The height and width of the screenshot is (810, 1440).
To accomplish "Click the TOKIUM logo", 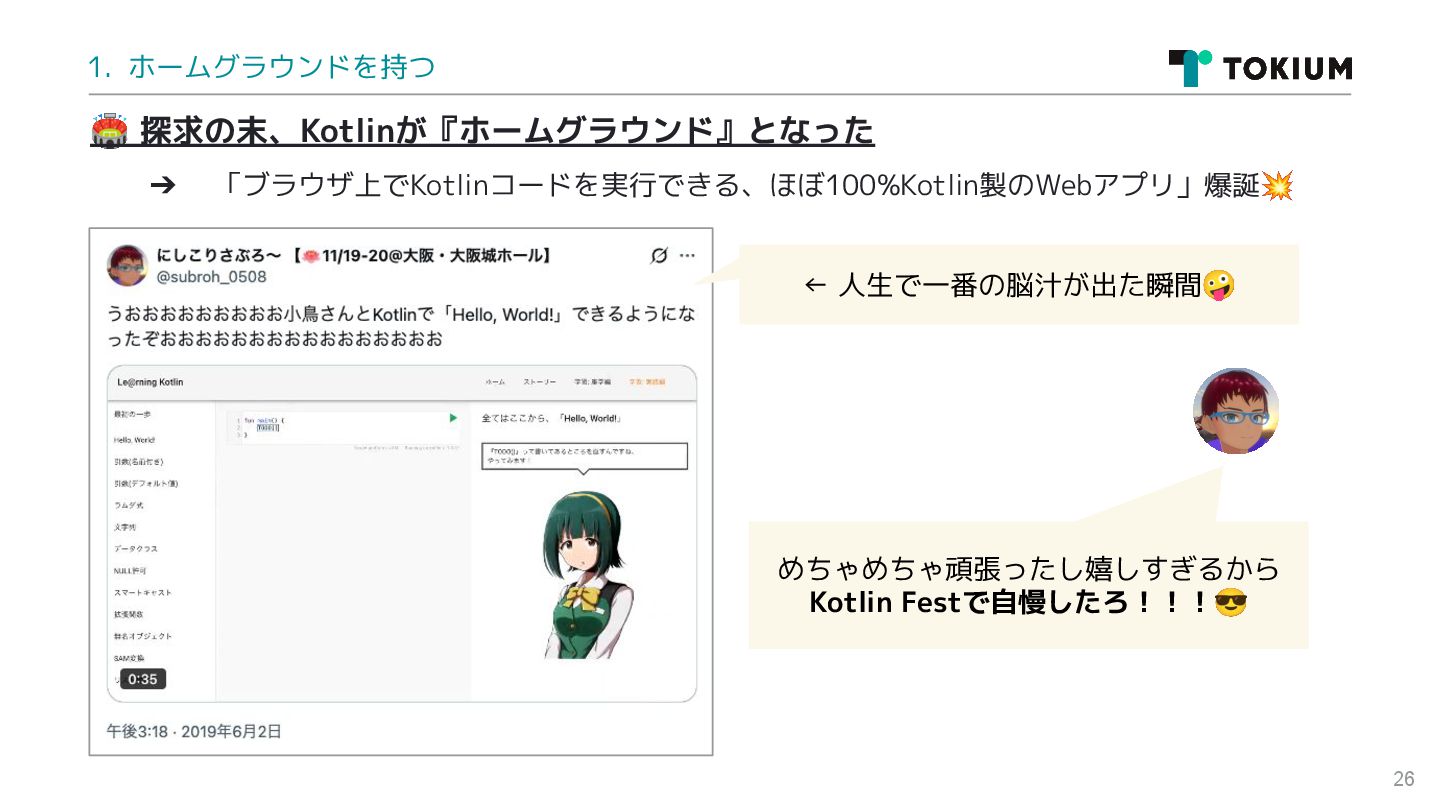I will pyautogui.click(x=1260, y=68).
